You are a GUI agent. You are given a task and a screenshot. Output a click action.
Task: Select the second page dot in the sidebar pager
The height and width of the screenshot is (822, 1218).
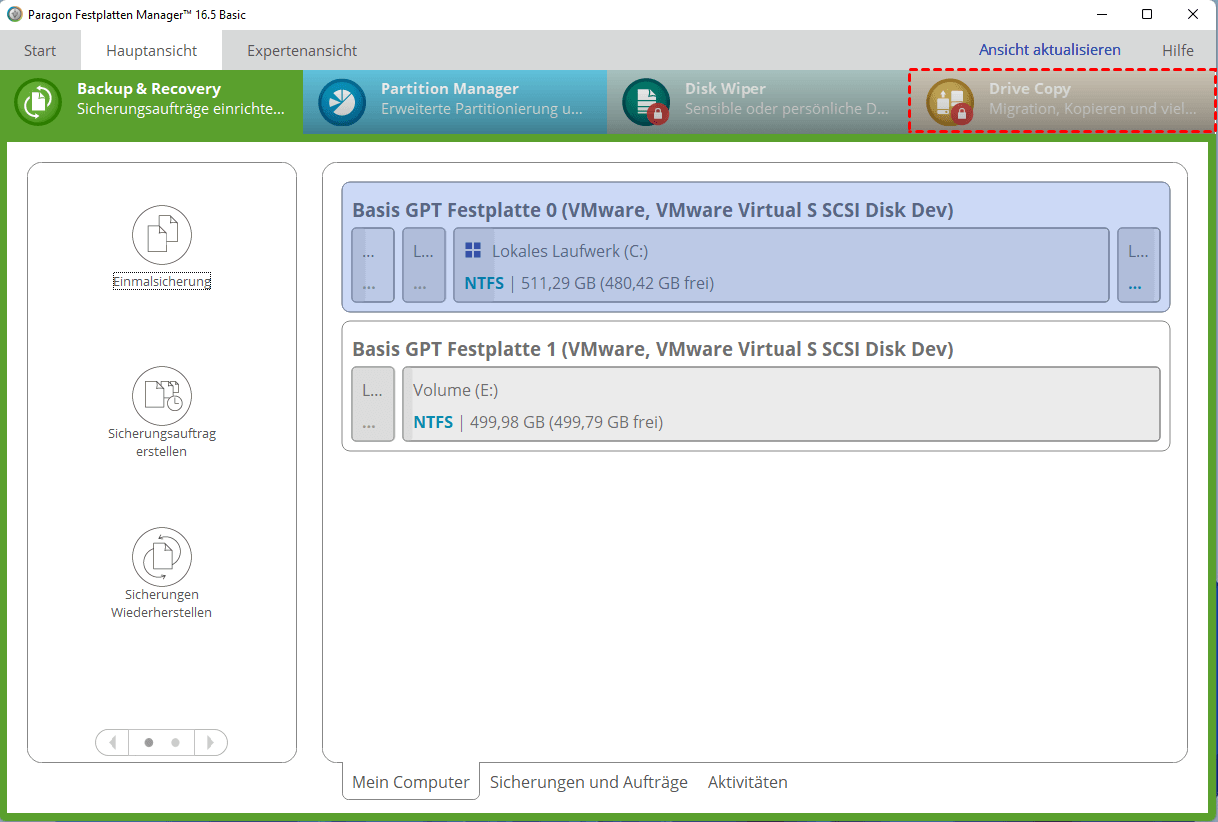point(176,743)
